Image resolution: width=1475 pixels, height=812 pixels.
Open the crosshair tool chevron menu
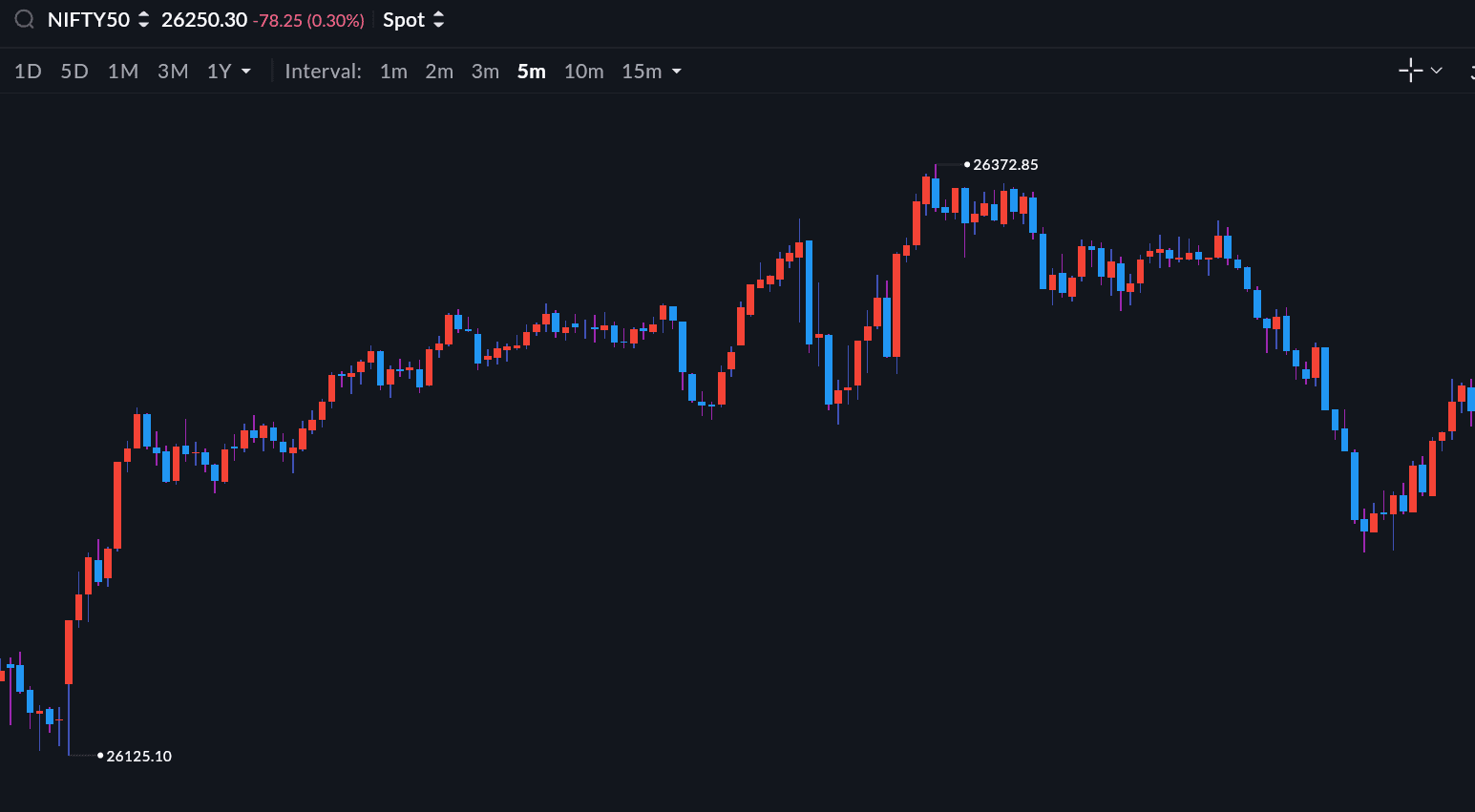pyautogui.click(x=1436, y=71)
